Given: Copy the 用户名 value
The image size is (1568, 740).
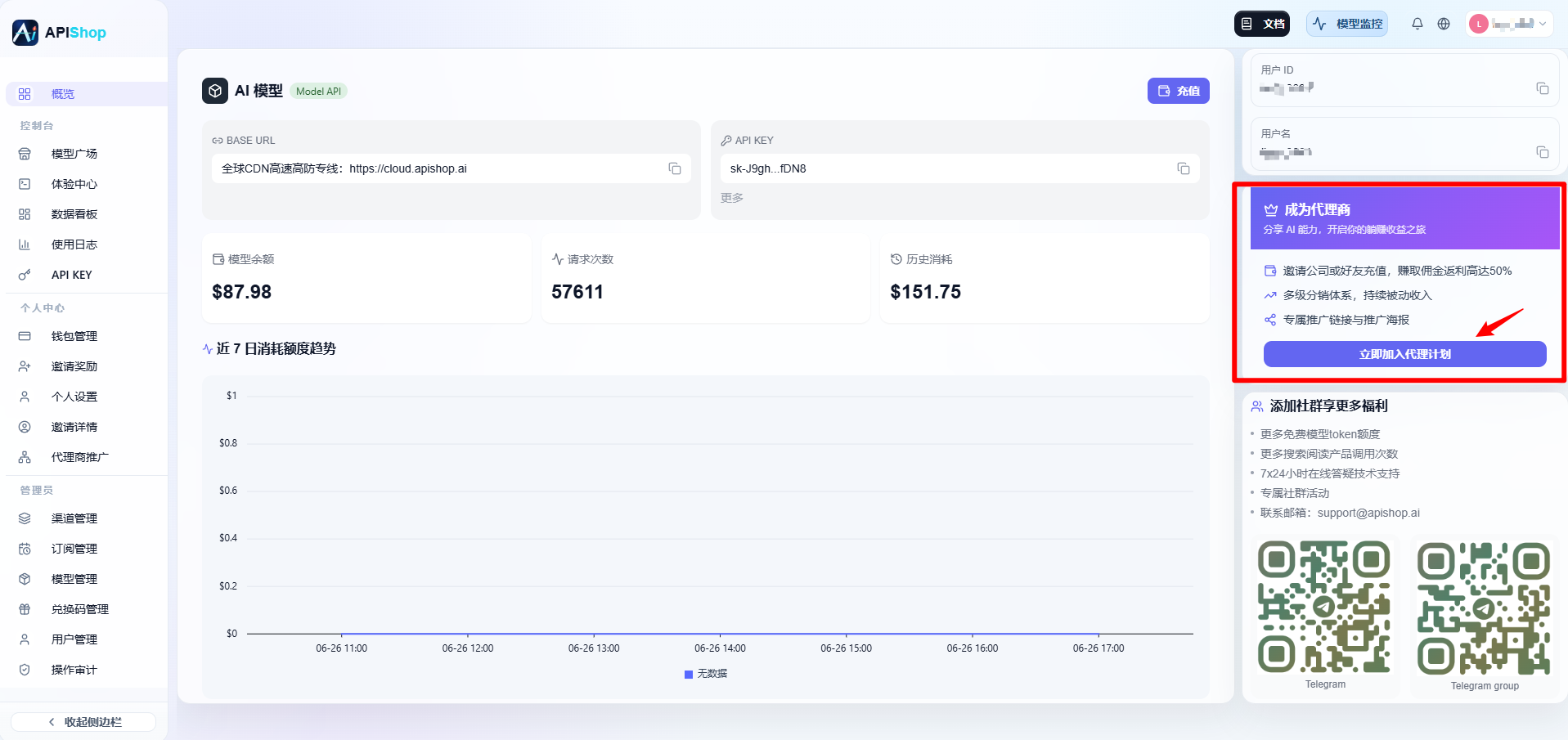Looking at the screenshot, I should (1542, 152).
